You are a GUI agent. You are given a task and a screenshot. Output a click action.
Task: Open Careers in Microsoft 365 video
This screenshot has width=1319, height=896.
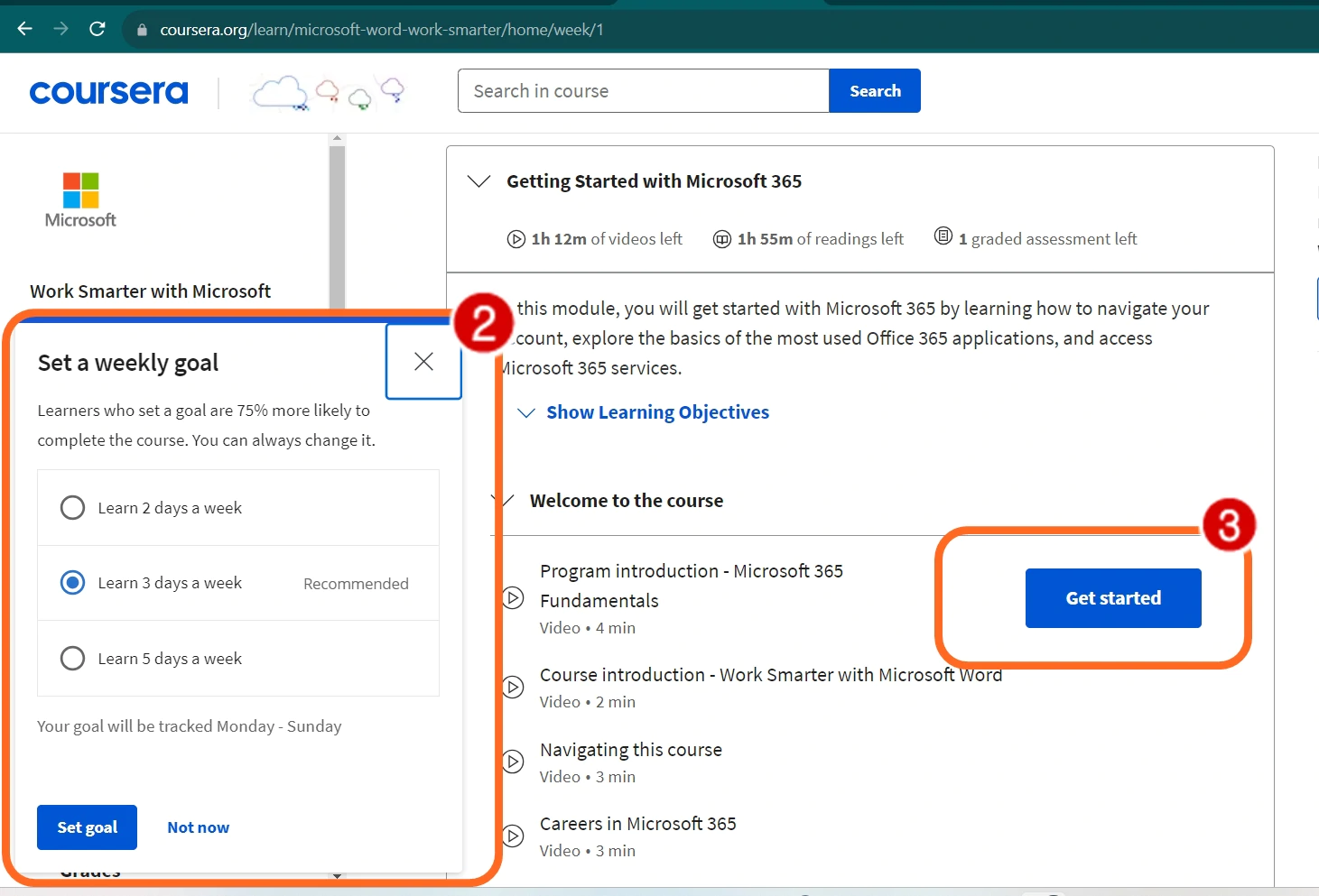tap(638, 824)
